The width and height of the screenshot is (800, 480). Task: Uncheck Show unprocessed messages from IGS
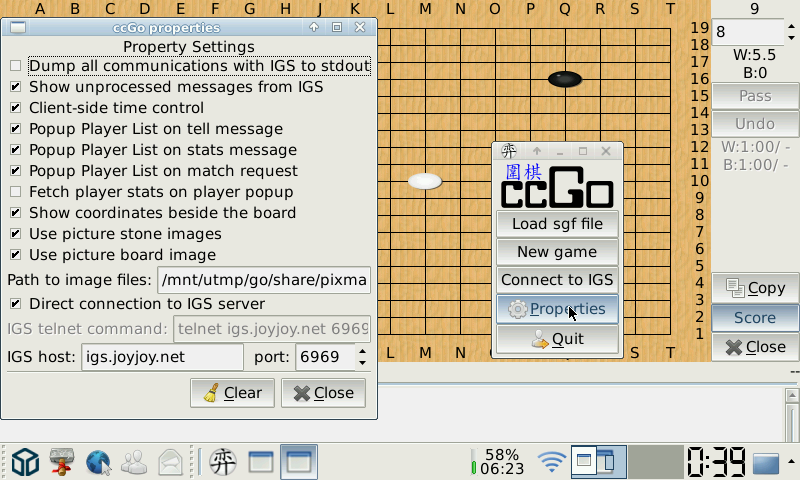16,87
